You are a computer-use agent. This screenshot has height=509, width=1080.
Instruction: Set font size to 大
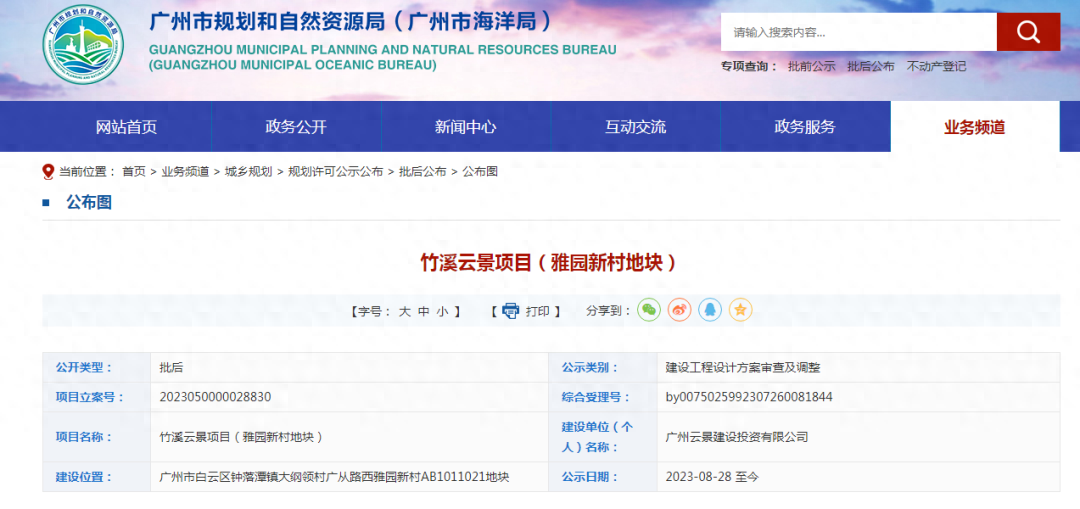(404, 311)
